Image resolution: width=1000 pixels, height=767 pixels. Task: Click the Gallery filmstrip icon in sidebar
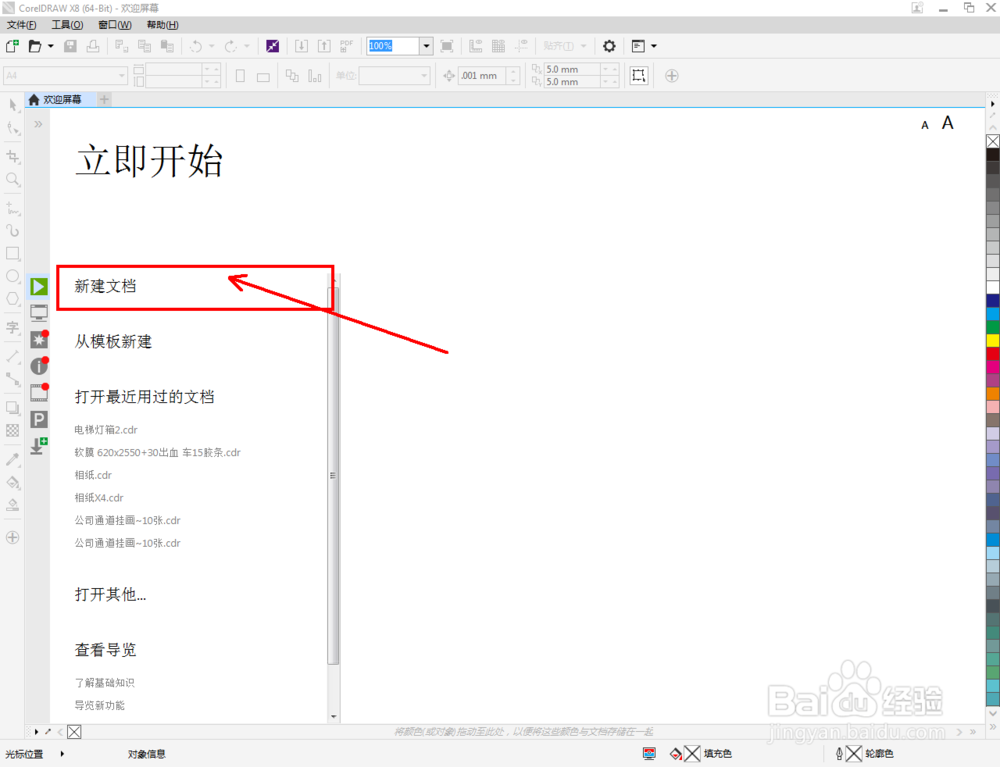pos(39,392)
